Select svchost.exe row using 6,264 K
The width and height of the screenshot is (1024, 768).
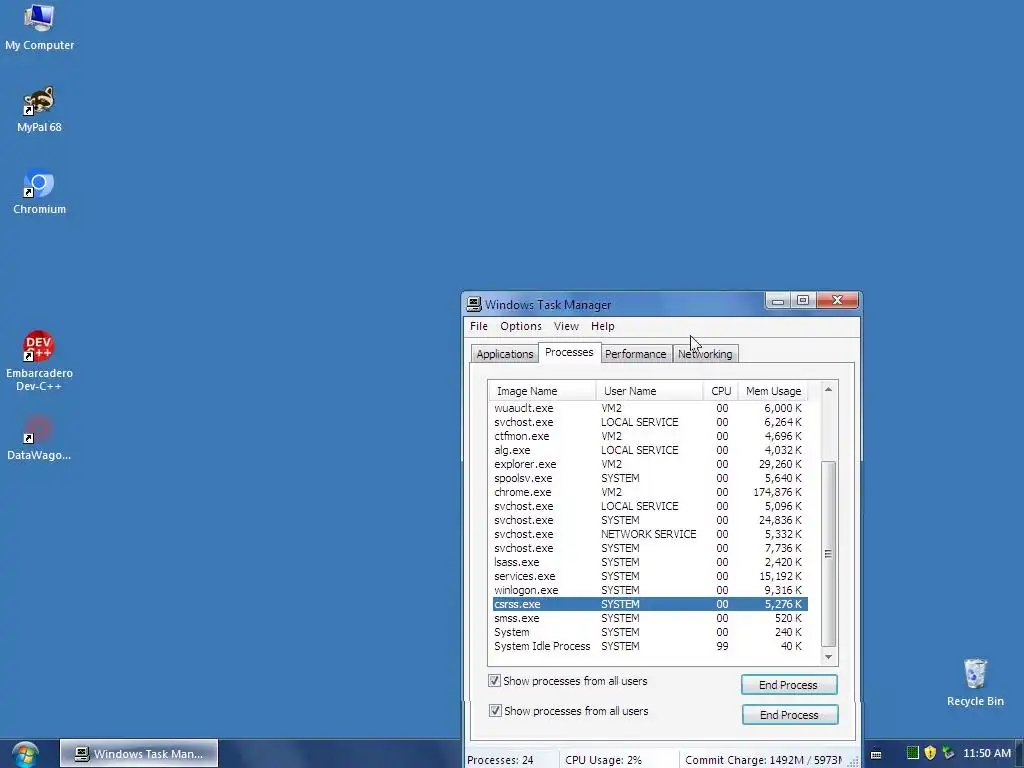(x=650, y=422)
